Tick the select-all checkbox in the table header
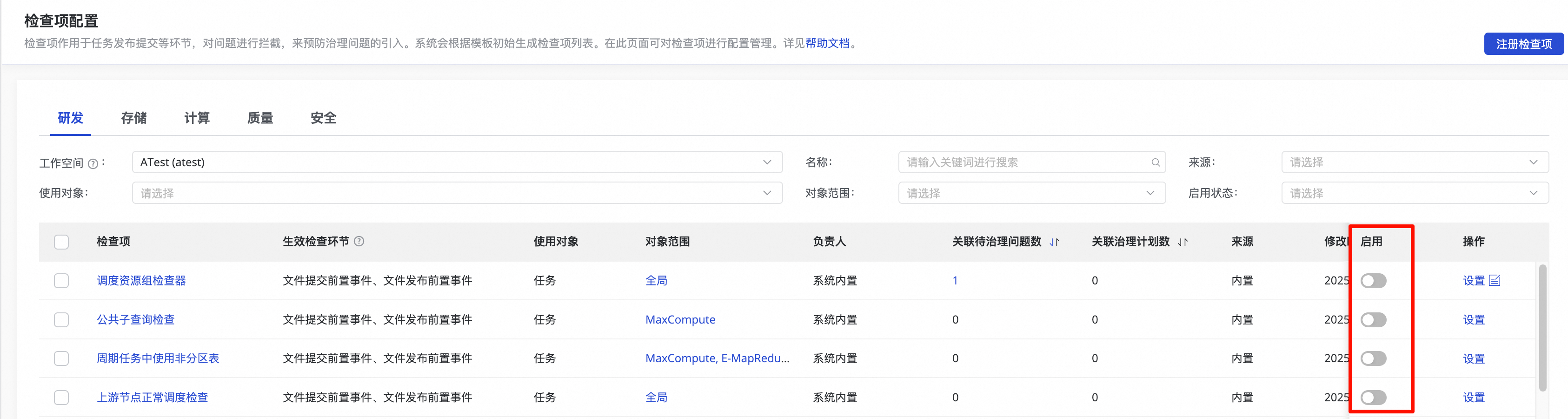Image resolution: width=1568 pixels, height=419 pixels. [61, 242]
